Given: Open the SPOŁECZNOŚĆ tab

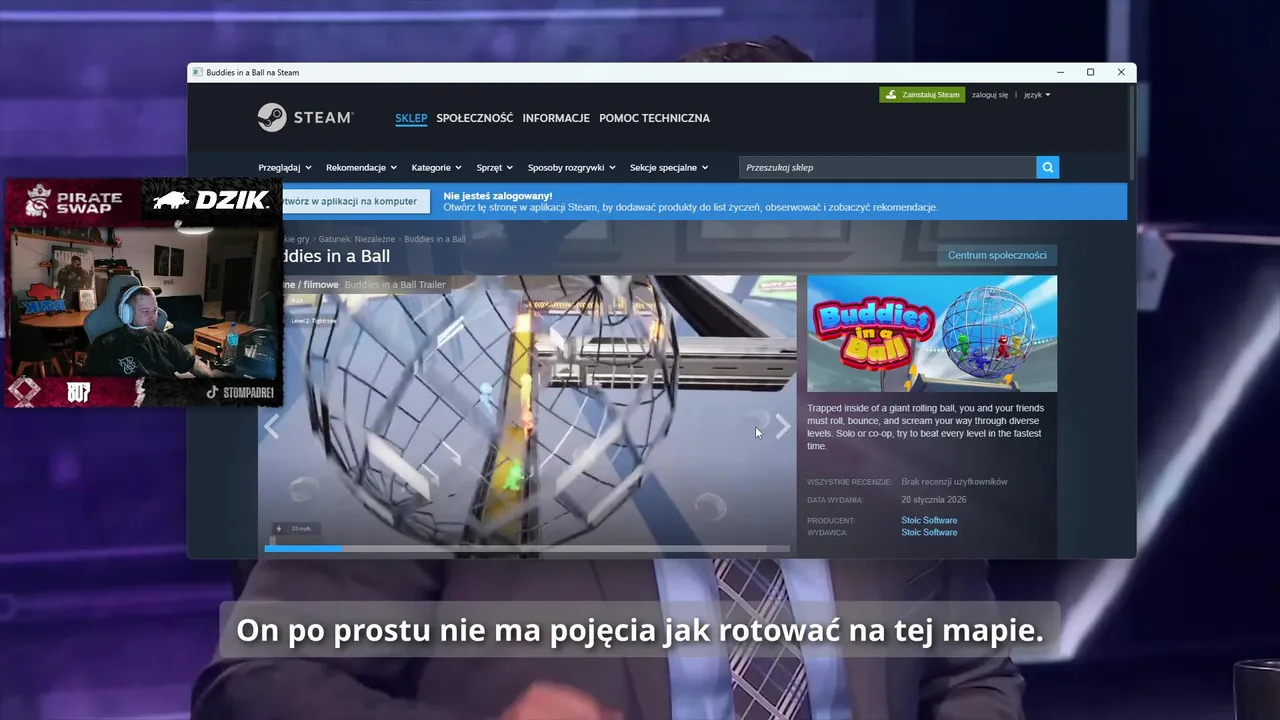Looking at the screenshot, I should click(475, 118).
